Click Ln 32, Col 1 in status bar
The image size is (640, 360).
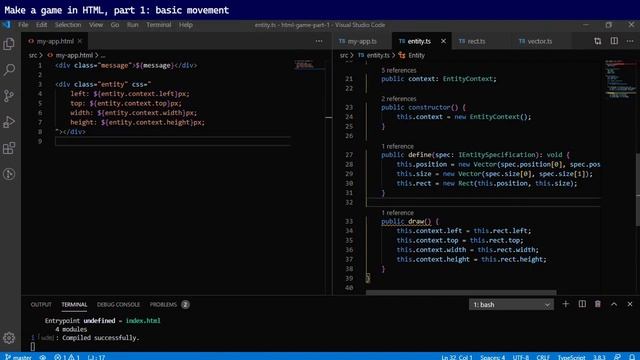pyautogui.click(x=456, y=357)
